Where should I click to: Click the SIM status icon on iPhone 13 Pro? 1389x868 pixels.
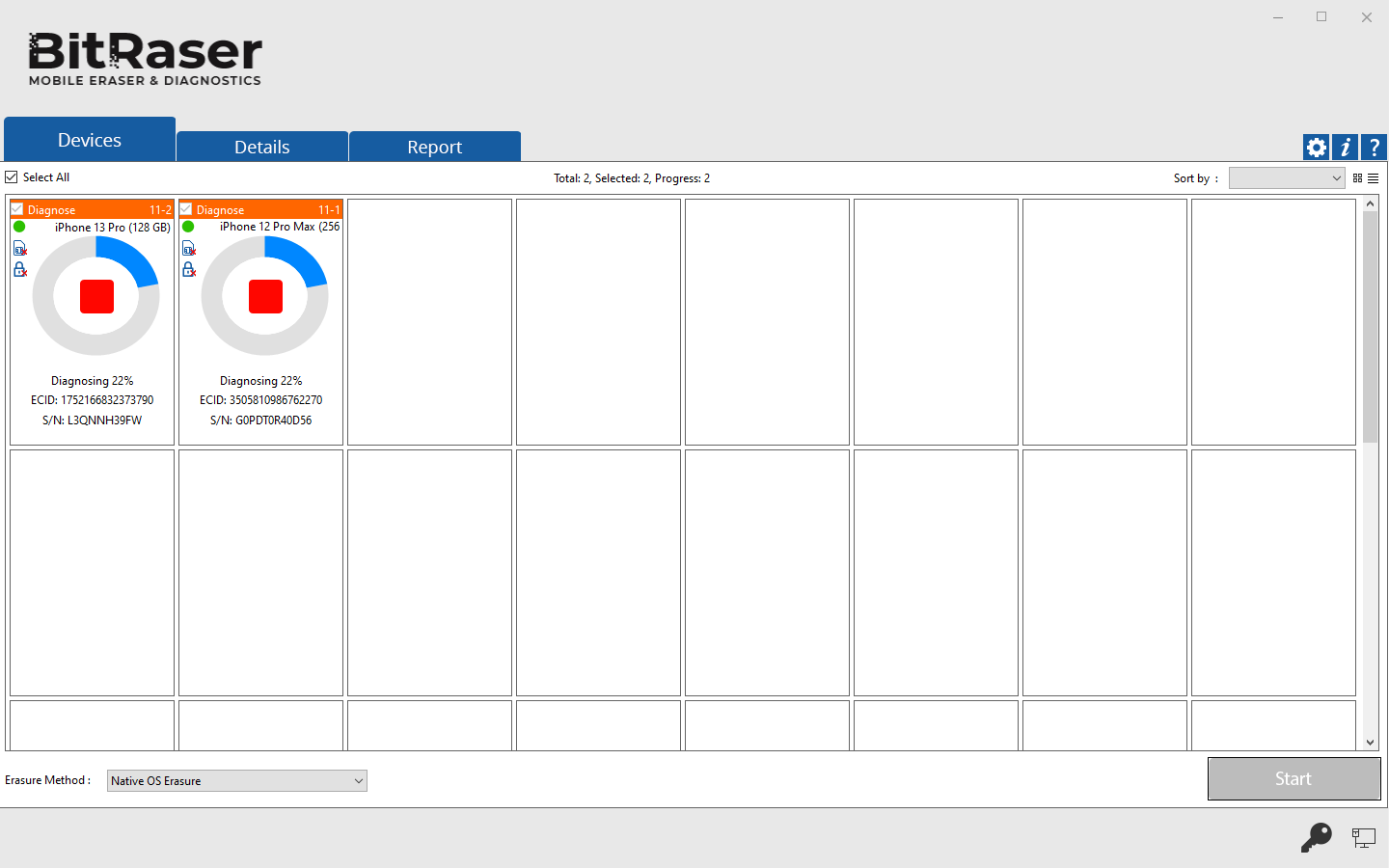coord(20,249)
